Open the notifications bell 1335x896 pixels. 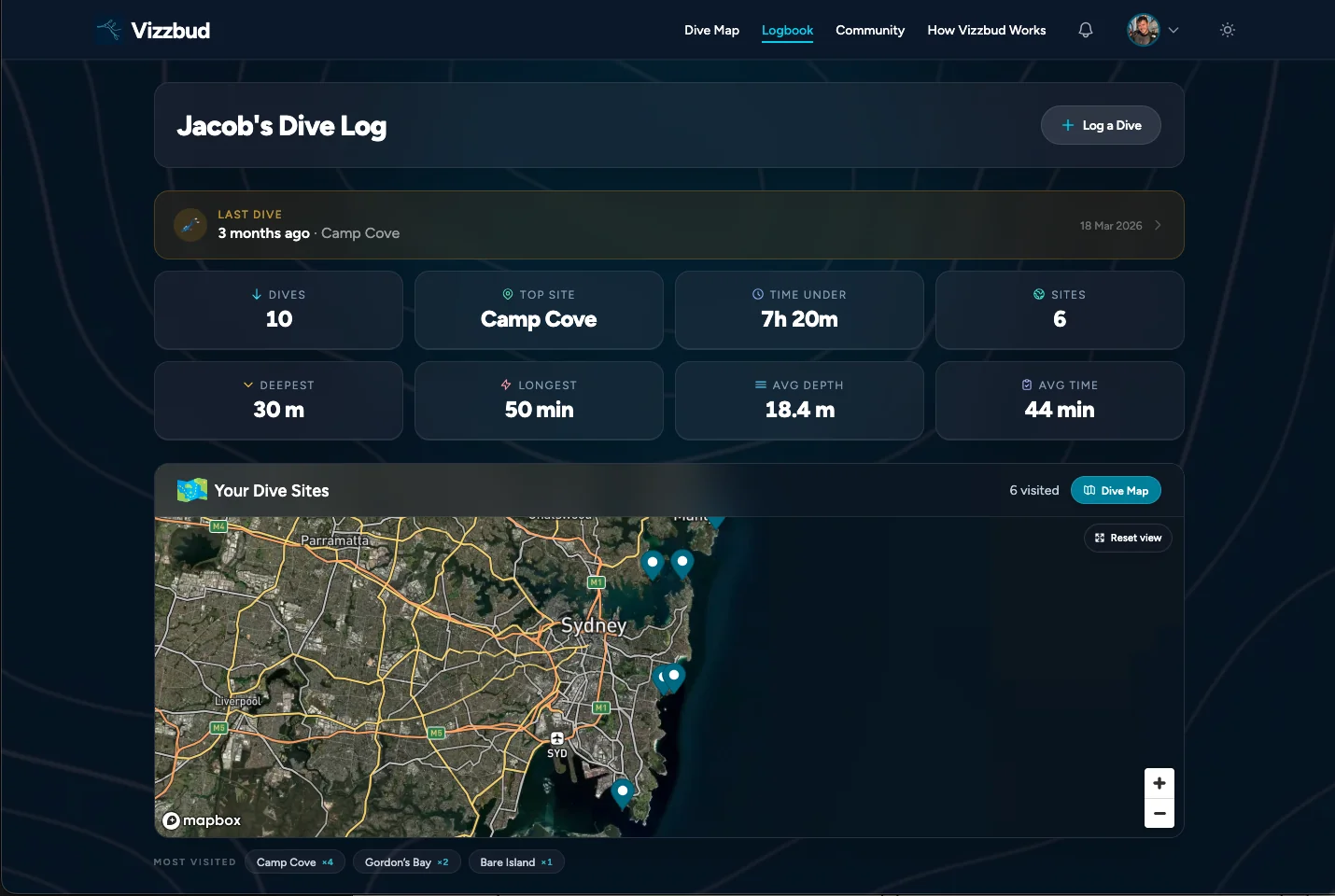pos(1086,30)
